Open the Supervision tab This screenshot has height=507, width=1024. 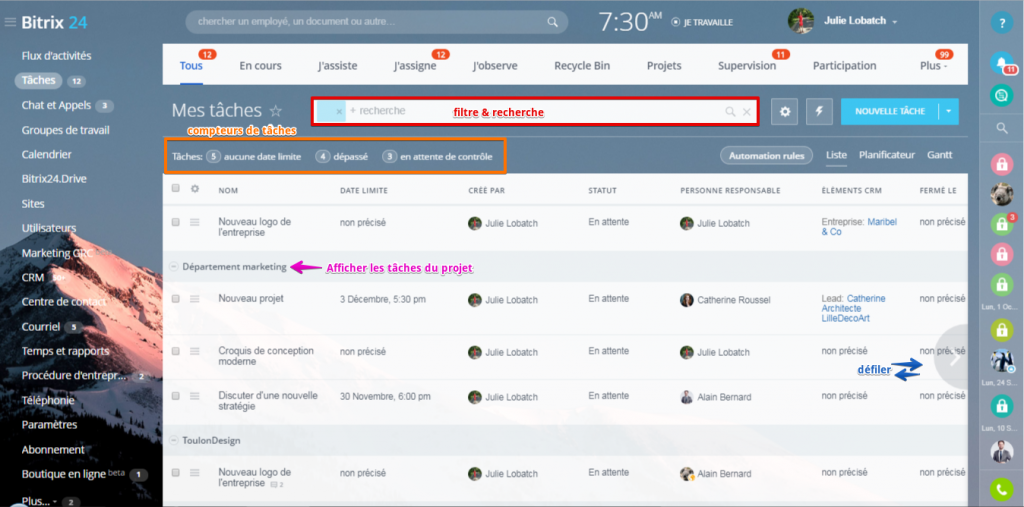click(x=747, y=65)
